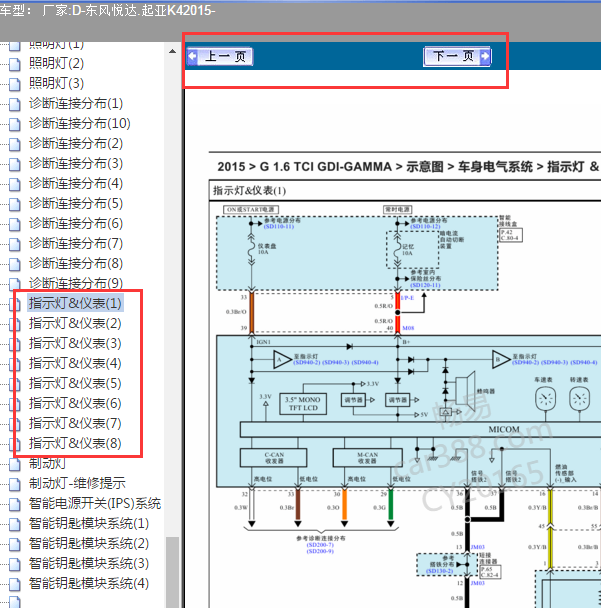601x608 pixels.
Task: Open 智能电源开关(IPS)系统 entry
Action: [95, 504]
